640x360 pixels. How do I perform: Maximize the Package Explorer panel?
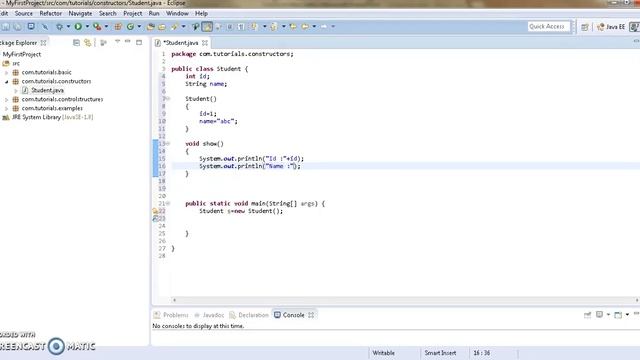(139, 42)
